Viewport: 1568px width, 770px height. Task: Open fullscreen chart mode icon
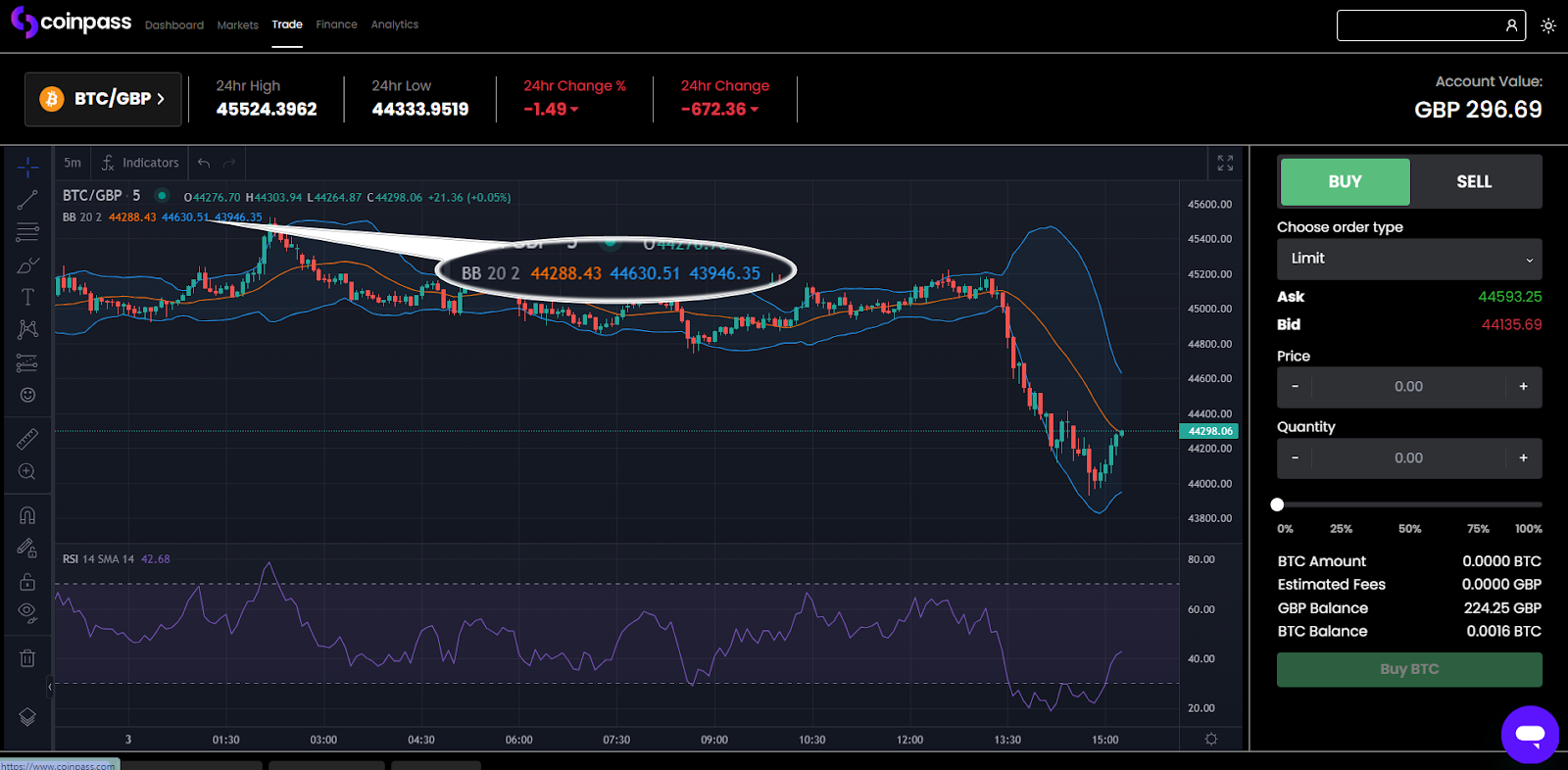[1225, 163]
